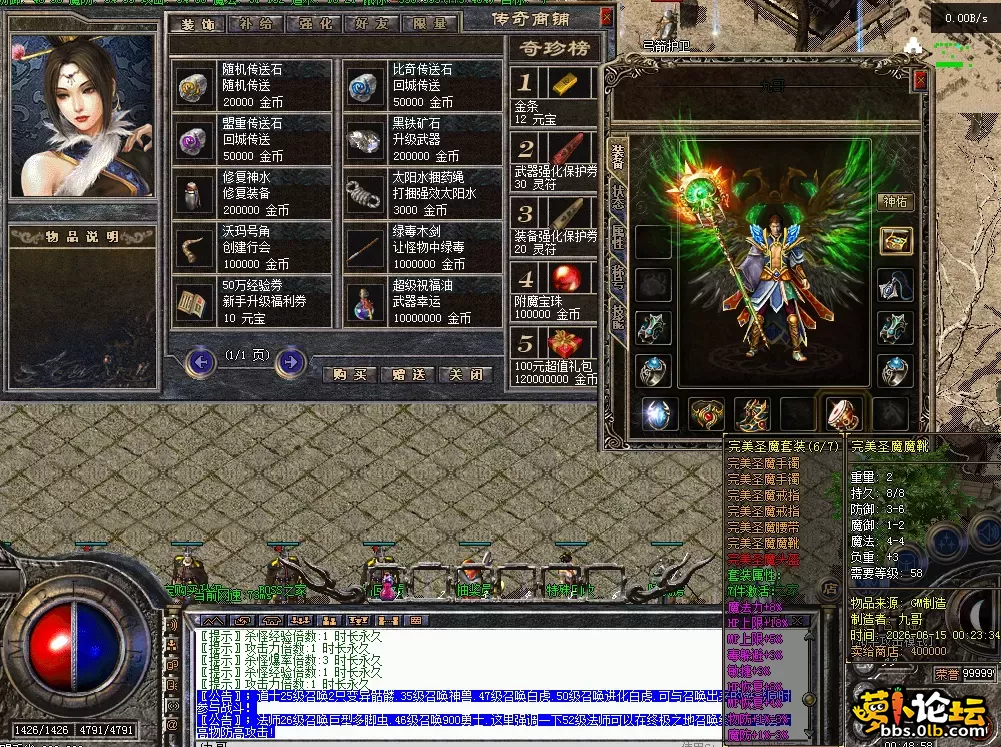The image size is (1001, 747).
Task: Click the left-side bracelet equipment slot
Action: 654,328
